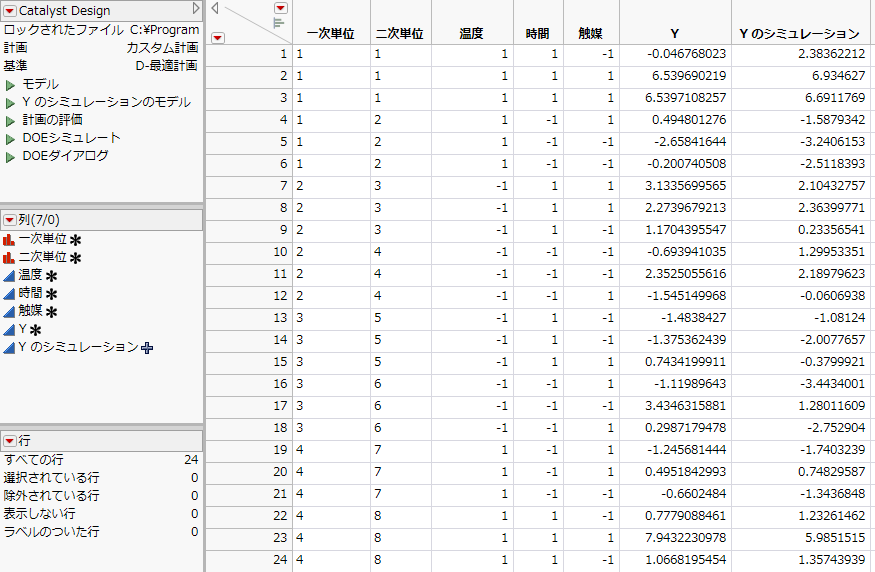Select 二次単位 in the columns list

[x=43, y=258]
